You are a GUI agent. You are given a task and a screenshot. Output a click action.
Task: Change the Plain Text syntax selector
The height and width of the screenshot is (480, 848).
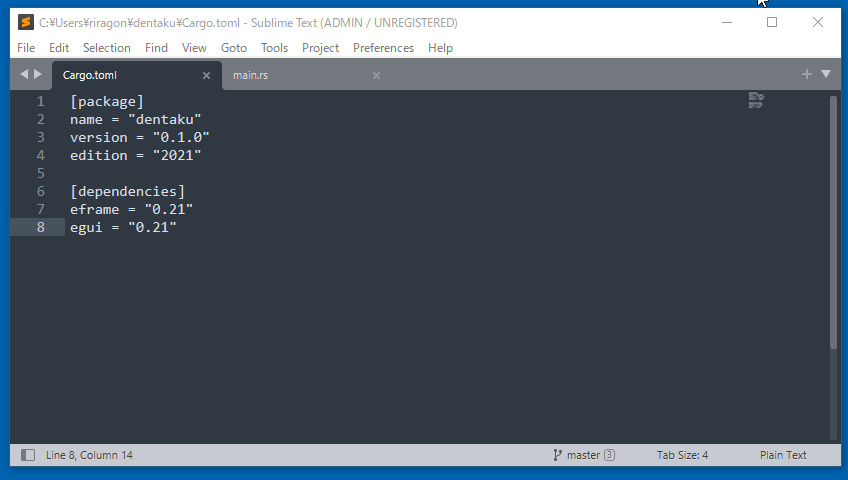point(783,455)
